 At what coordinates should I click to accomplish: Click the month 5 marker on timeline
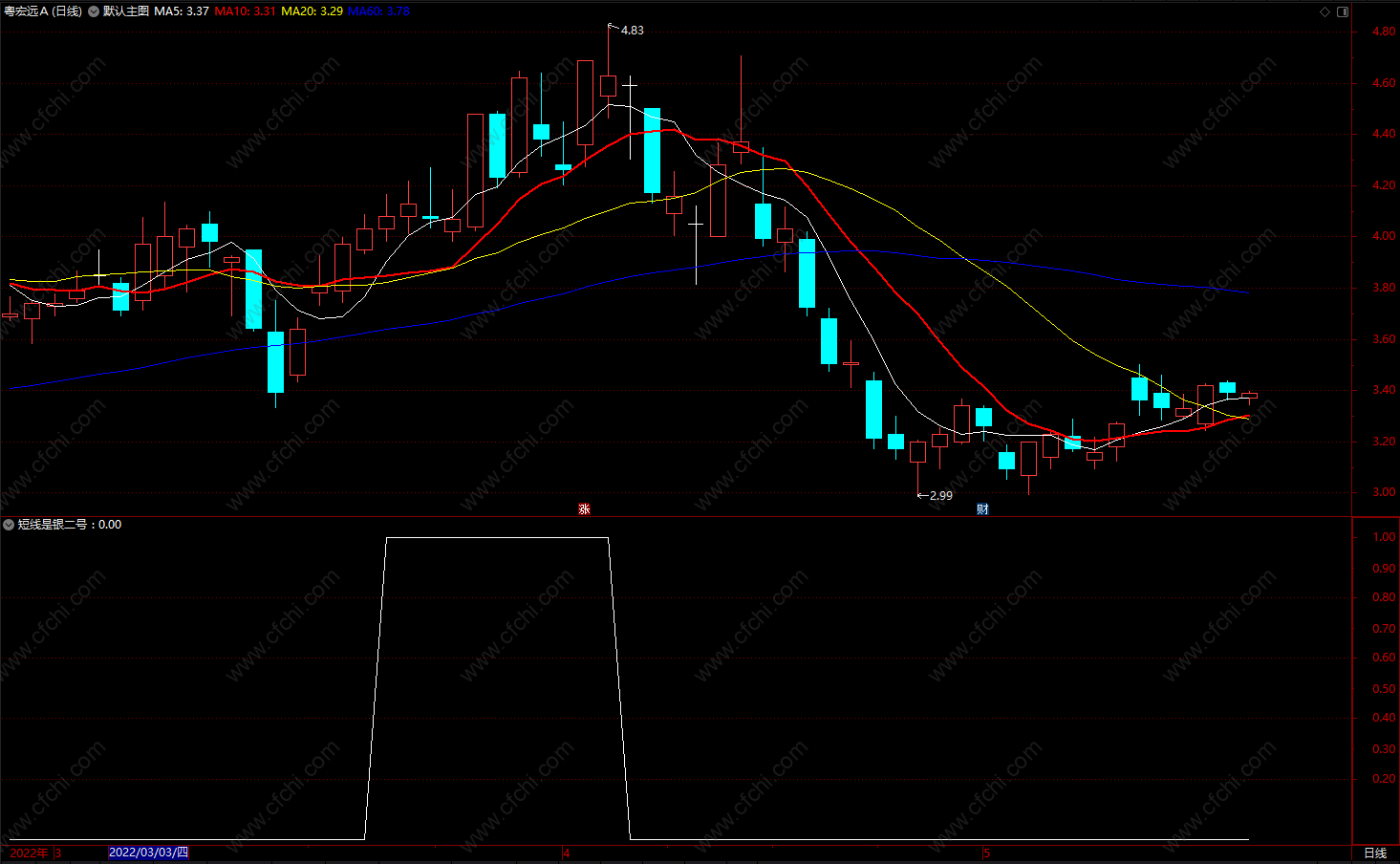(987, 853)
